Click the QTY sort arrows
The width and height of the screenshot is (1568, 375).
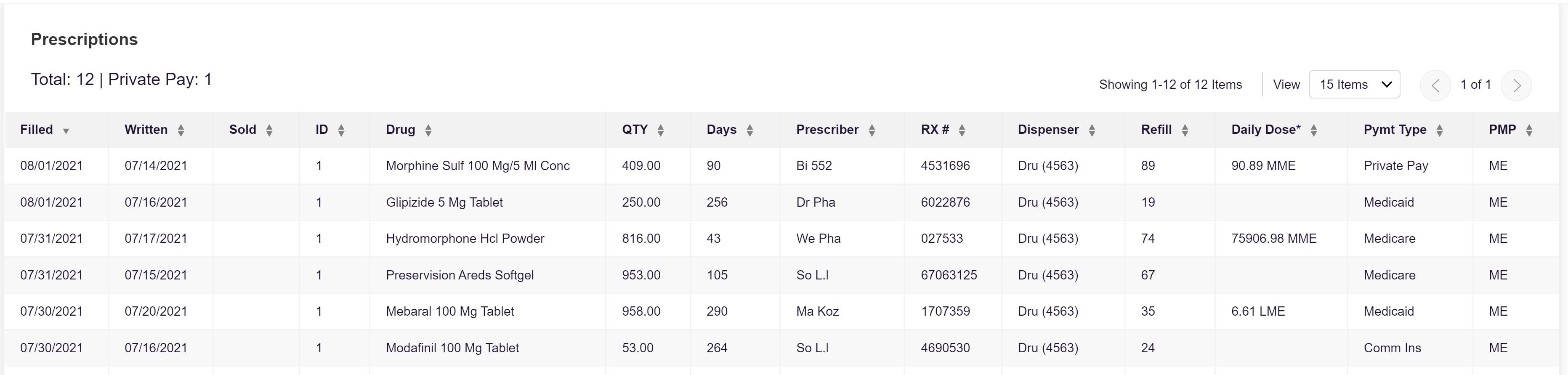(660, 130)
